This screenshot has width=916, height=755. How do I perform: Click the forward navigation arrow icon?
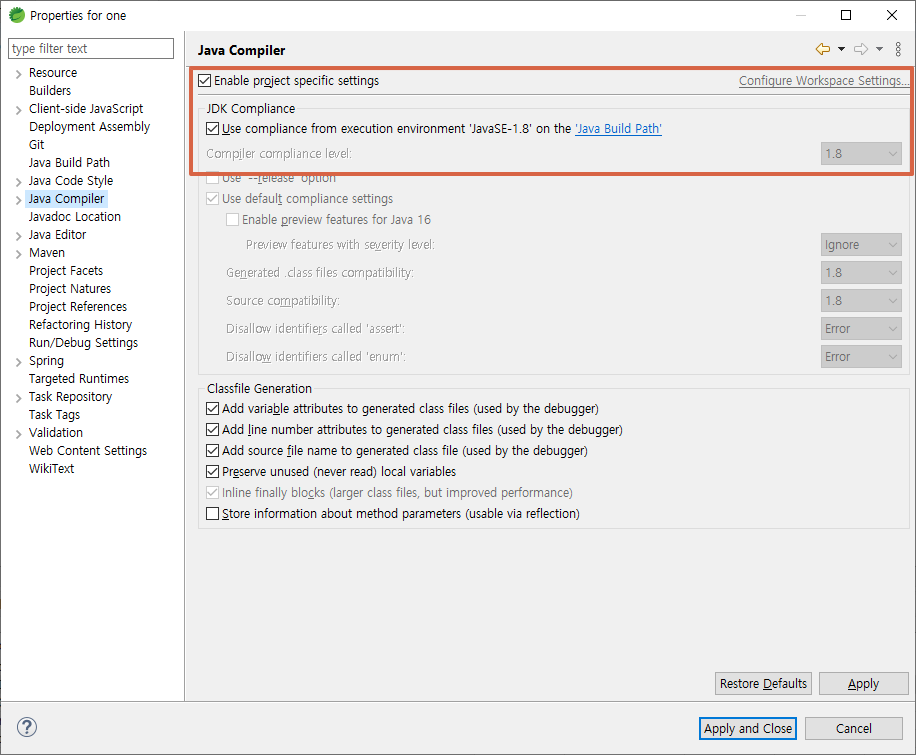point(861,49)
